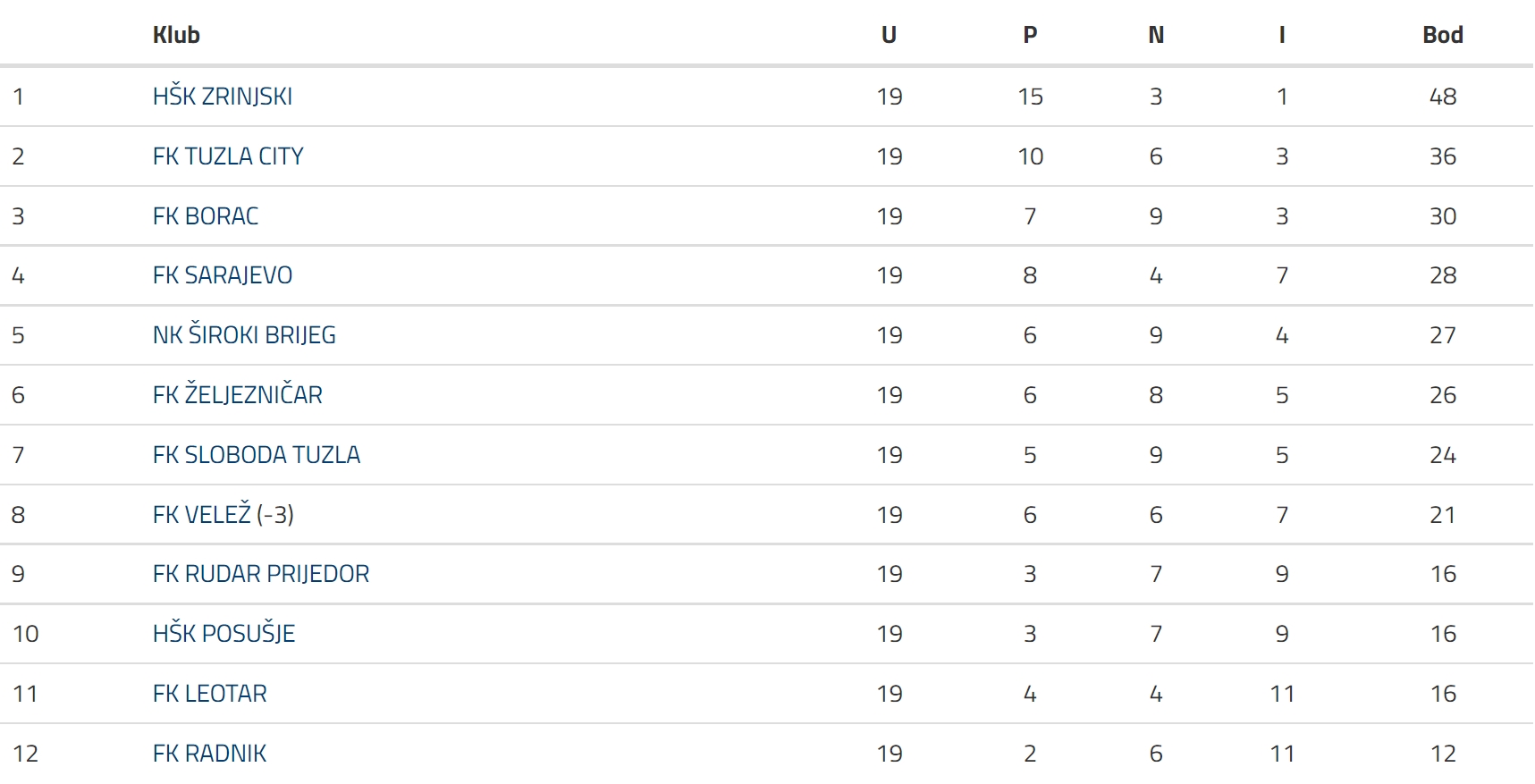Image resolution: width=1535 pixels, height=784 pixels.
Task: Click the FK TUZLA CITY link
Action: pyautogui.click(x=228, y=156)
